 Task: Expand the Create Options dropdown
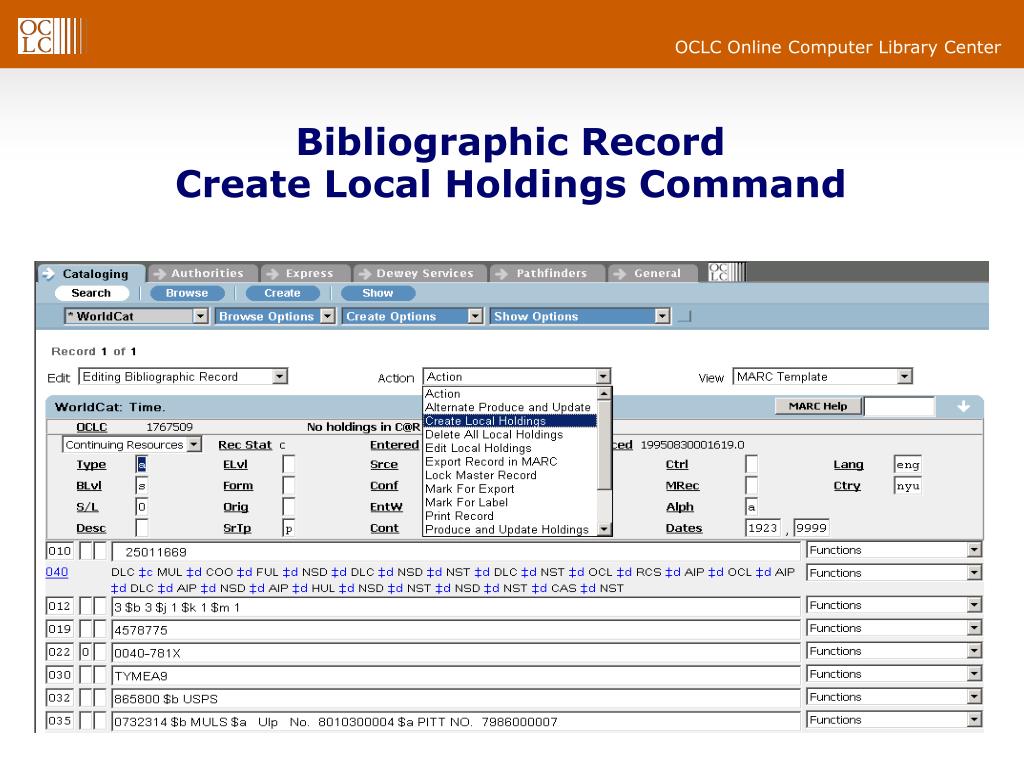point(412,316)
